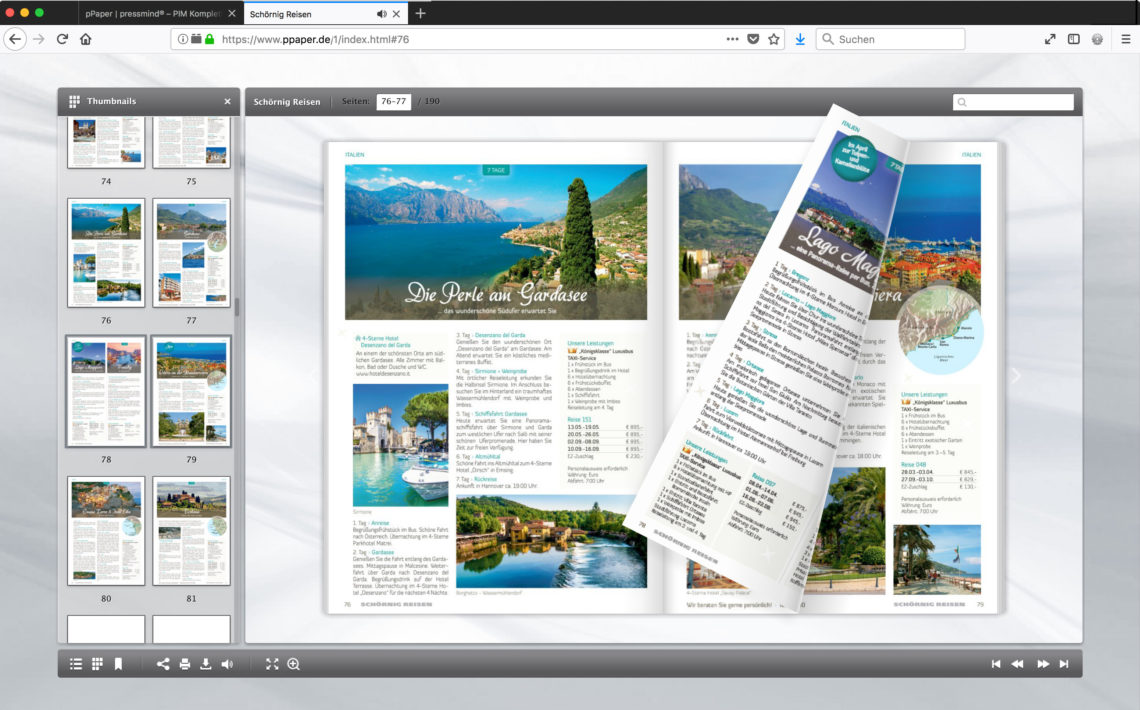Select page 77 thumbnail
The height and width of the screenshot is (710, 1140).
tap(191, 253)
